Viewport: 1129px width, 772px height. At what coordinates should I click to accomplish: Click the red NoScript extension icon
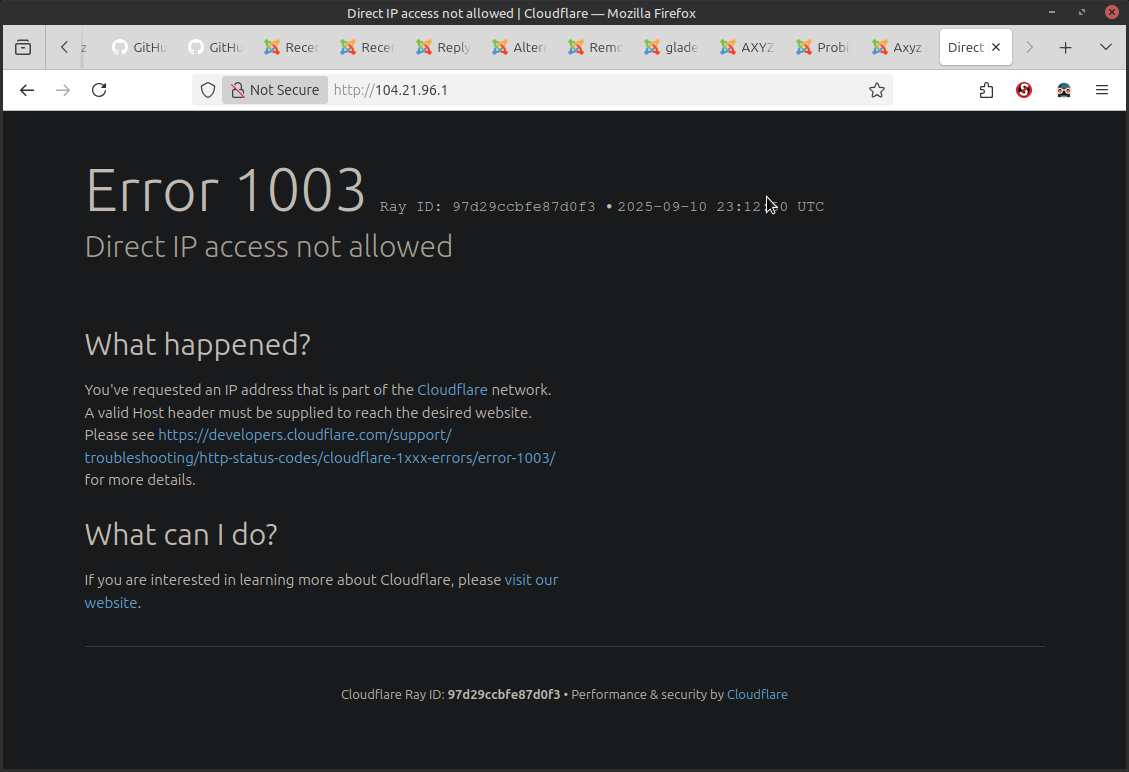(1024, 90)
